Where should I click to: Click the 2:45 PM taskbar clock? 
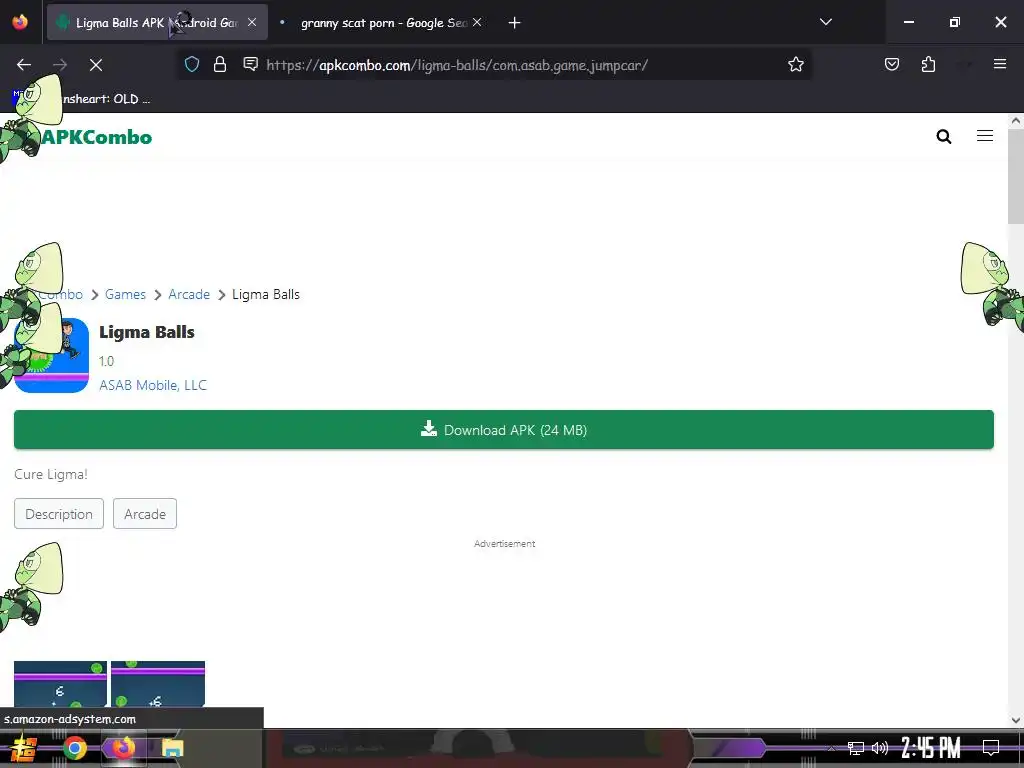[931, 748]
